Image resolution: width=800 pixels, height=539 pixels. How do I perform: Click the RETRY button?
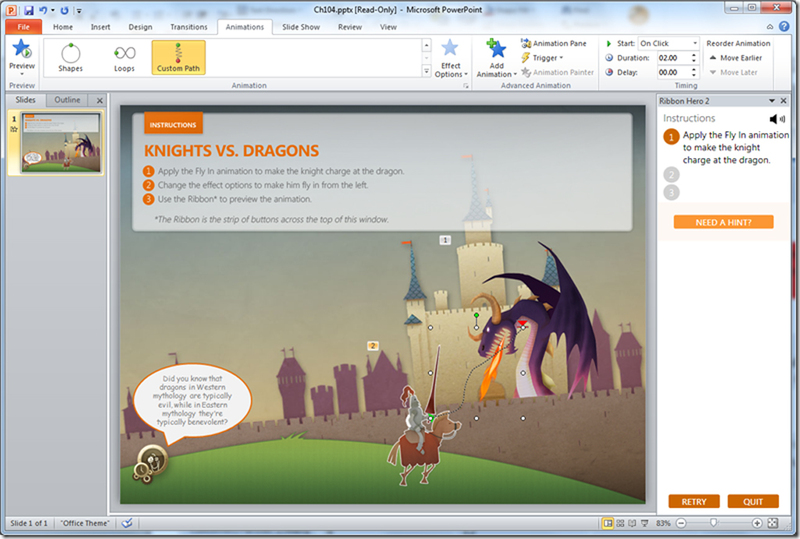694,502
